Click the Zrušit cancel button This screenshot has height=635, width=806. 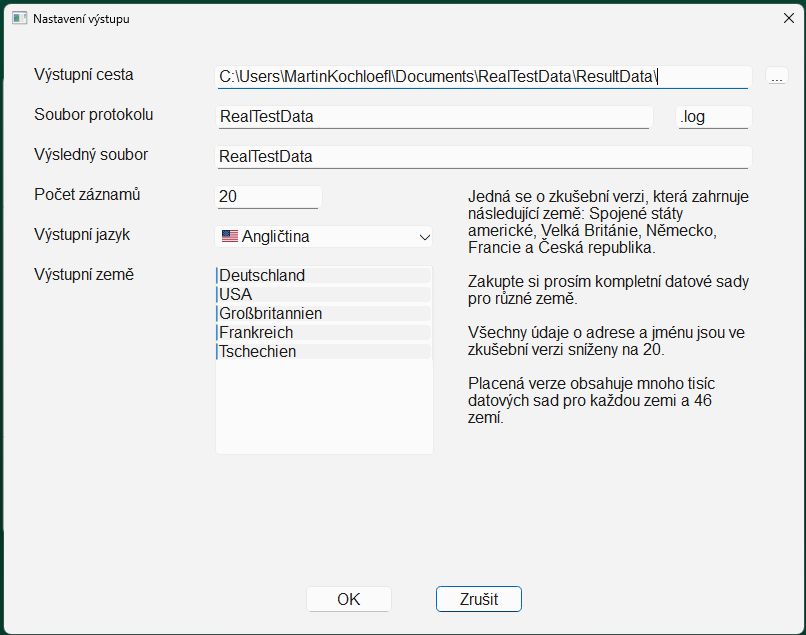(x=479, y=599)
